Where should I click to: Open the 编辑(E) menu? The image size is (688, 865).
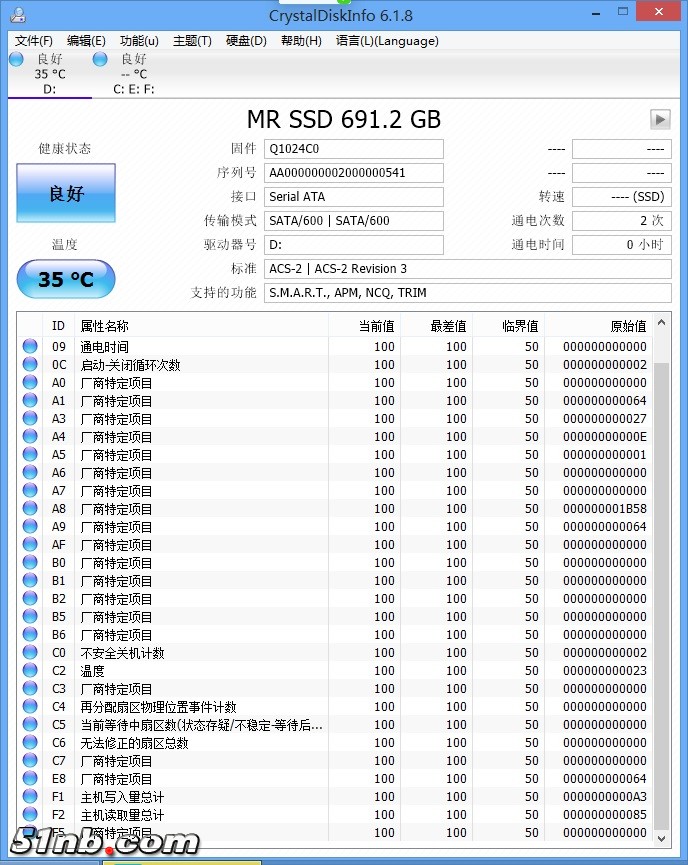pos(86,41)
